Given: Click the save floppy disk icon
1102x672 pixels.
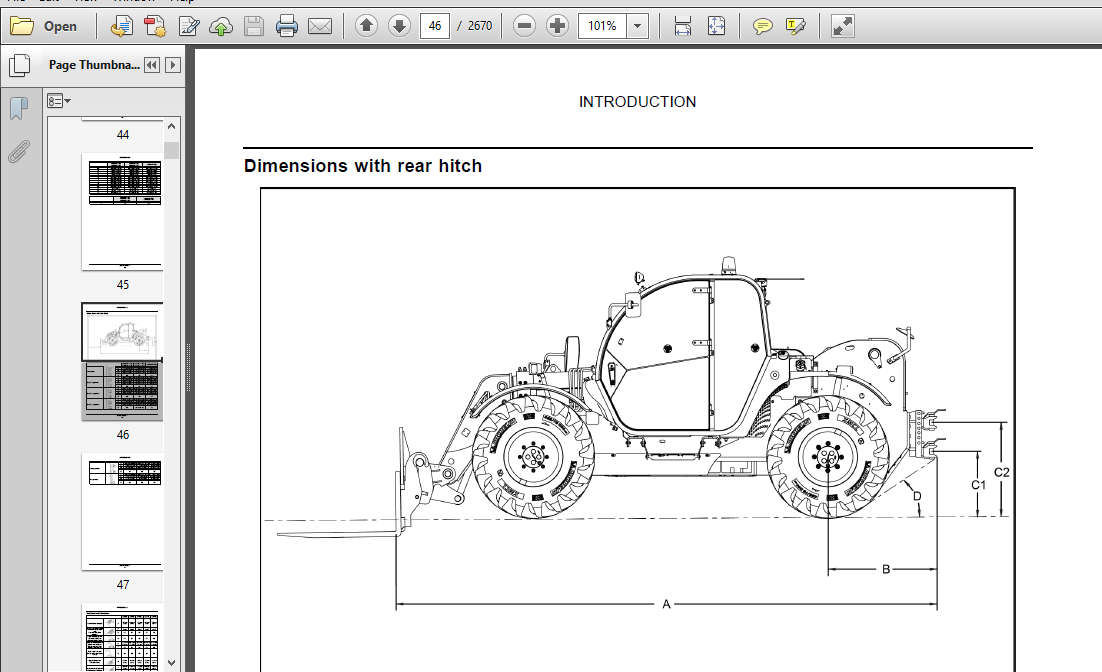Looking at the screenshot, I should [254, 26].
